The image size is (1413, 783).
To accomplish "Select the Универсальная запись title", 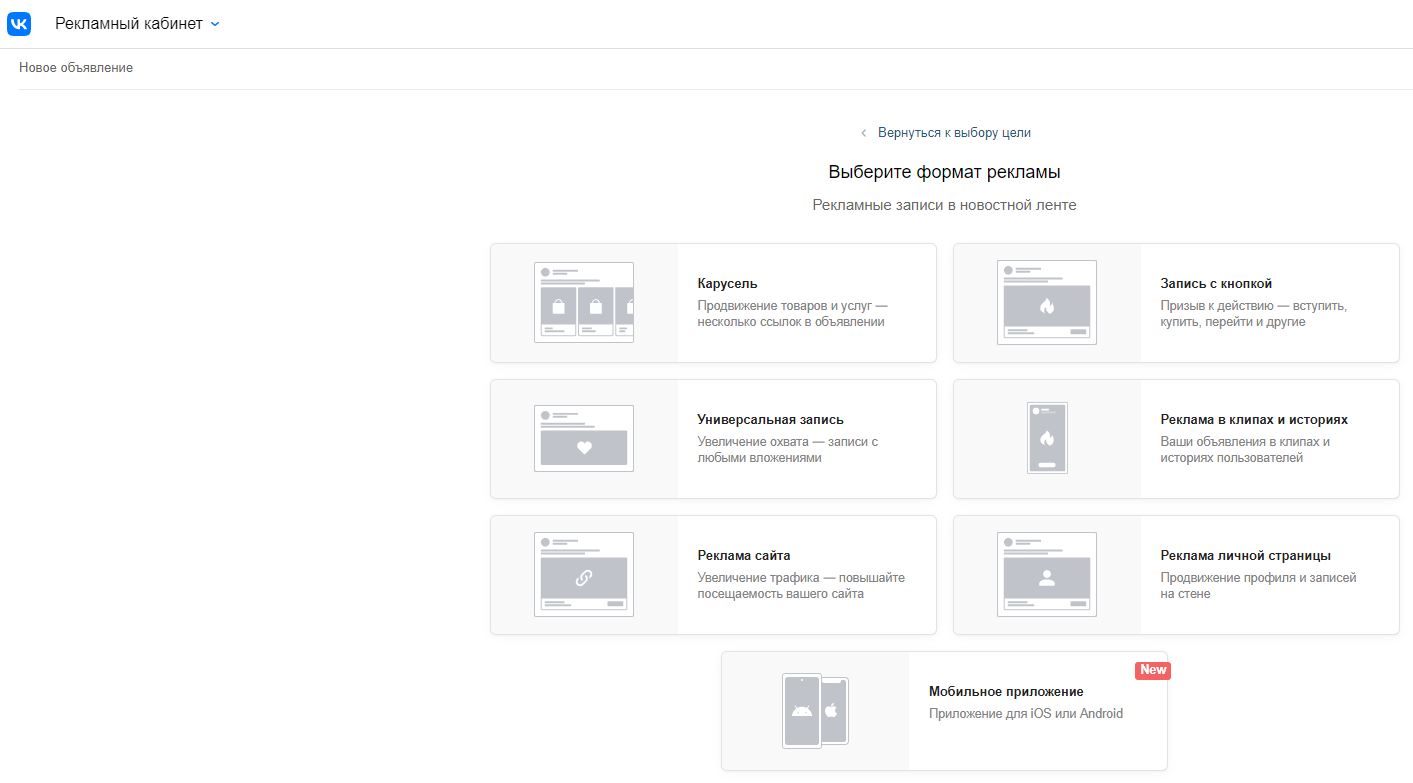I will pyautogui.click(x=770, y=420).
